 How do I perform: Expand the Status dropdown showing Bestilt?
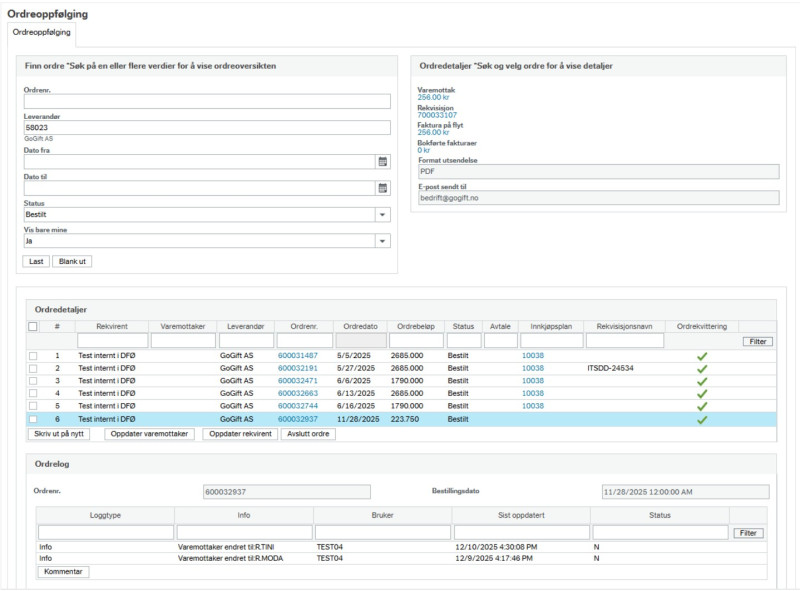coord(383,215)
